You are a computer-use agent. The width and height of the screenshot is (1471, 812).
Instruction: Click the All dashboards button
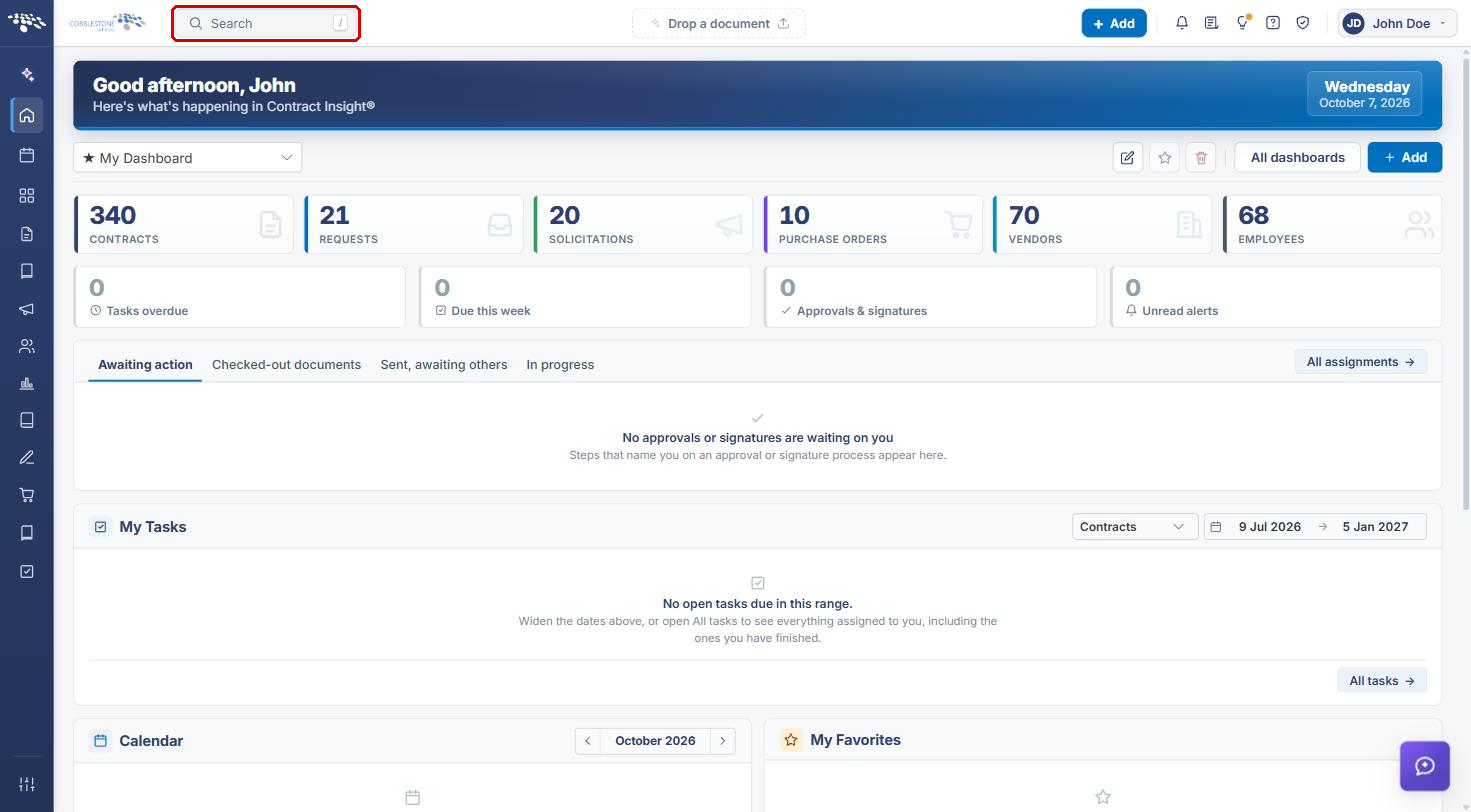click(1297, 157)
